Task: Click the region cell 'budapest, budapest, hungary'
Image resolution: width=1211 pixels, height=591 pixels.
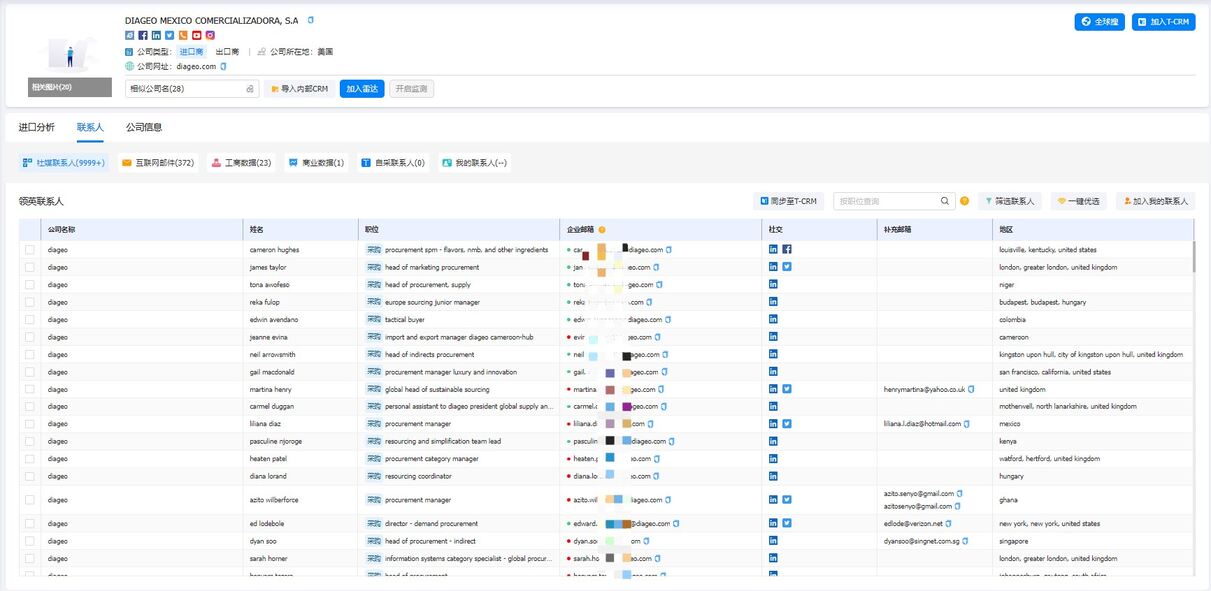Action: tap(1042, 302)
